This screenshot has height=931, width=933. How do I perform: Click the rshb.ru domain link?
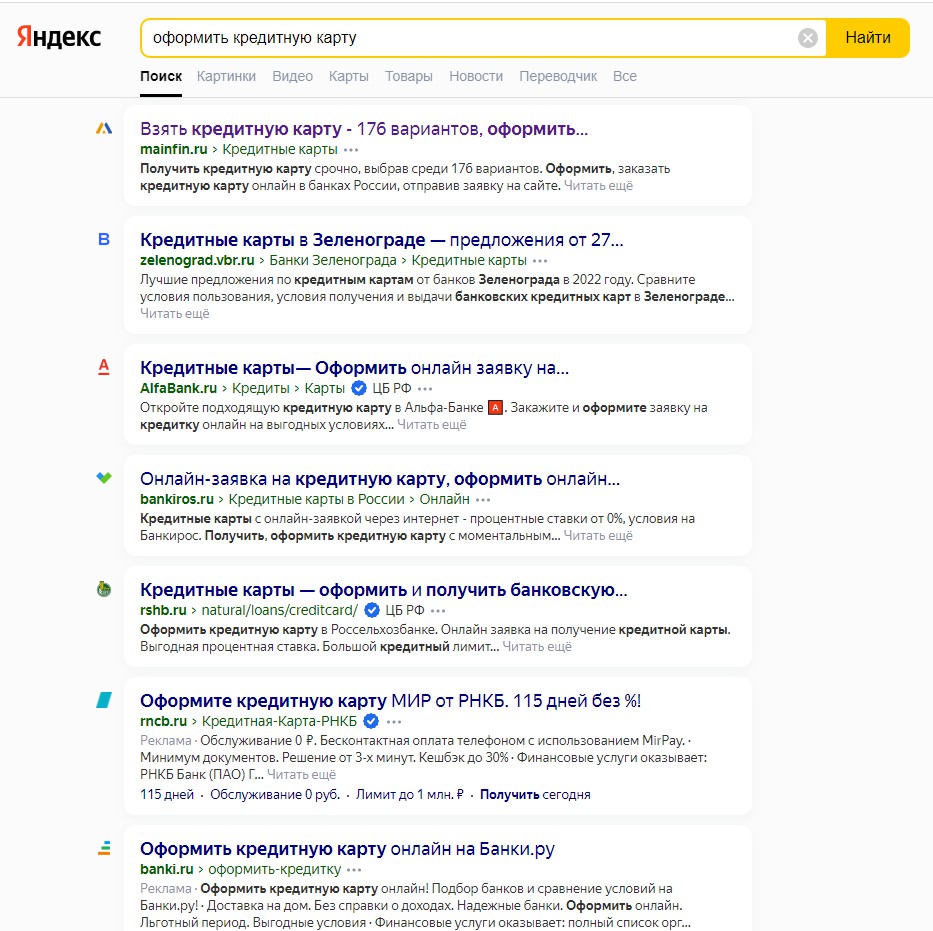[163, 610]
